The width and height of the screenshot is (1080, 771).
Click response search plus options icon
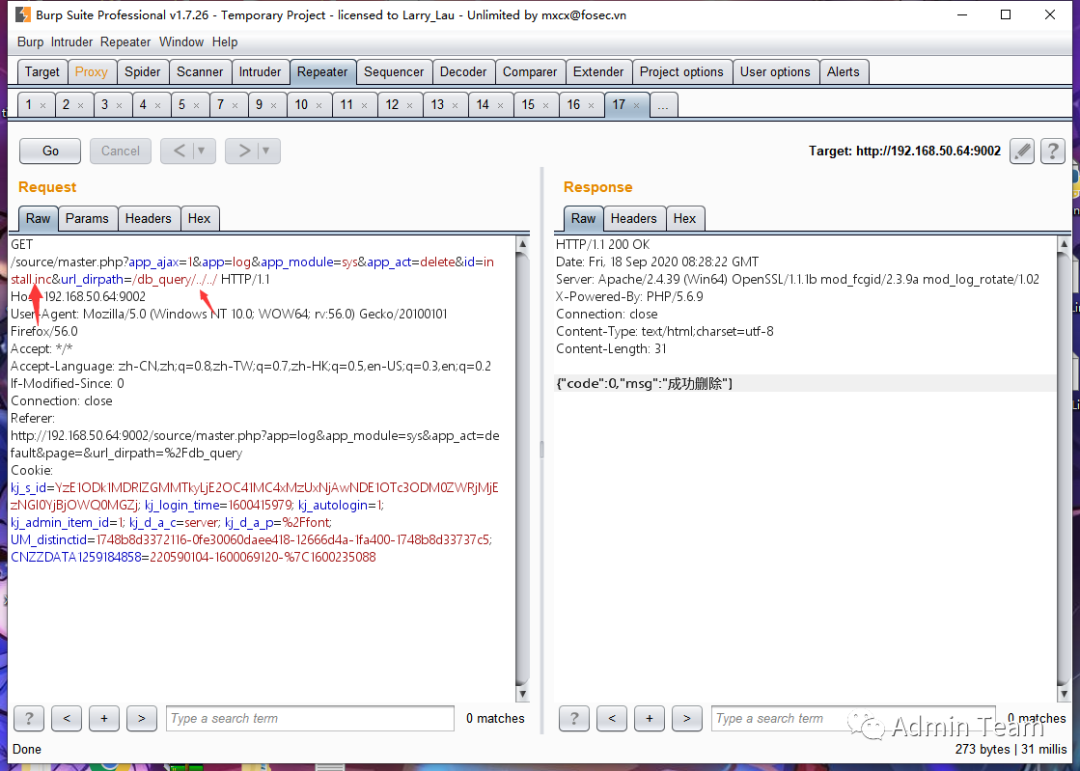click(649, 718)
